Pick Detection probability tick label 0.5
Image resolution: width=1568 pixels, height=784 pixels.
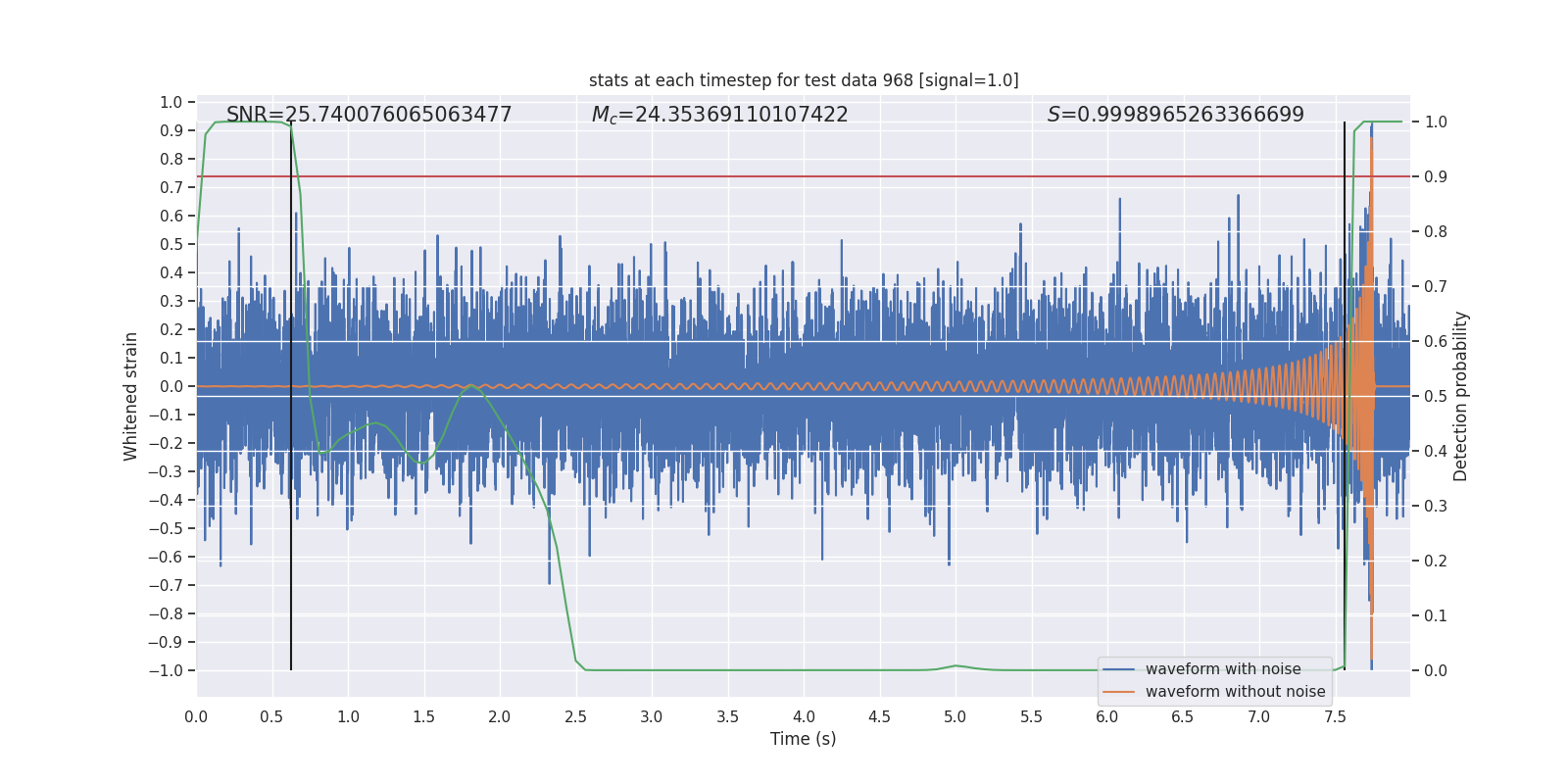click(x=1436, y=396)
